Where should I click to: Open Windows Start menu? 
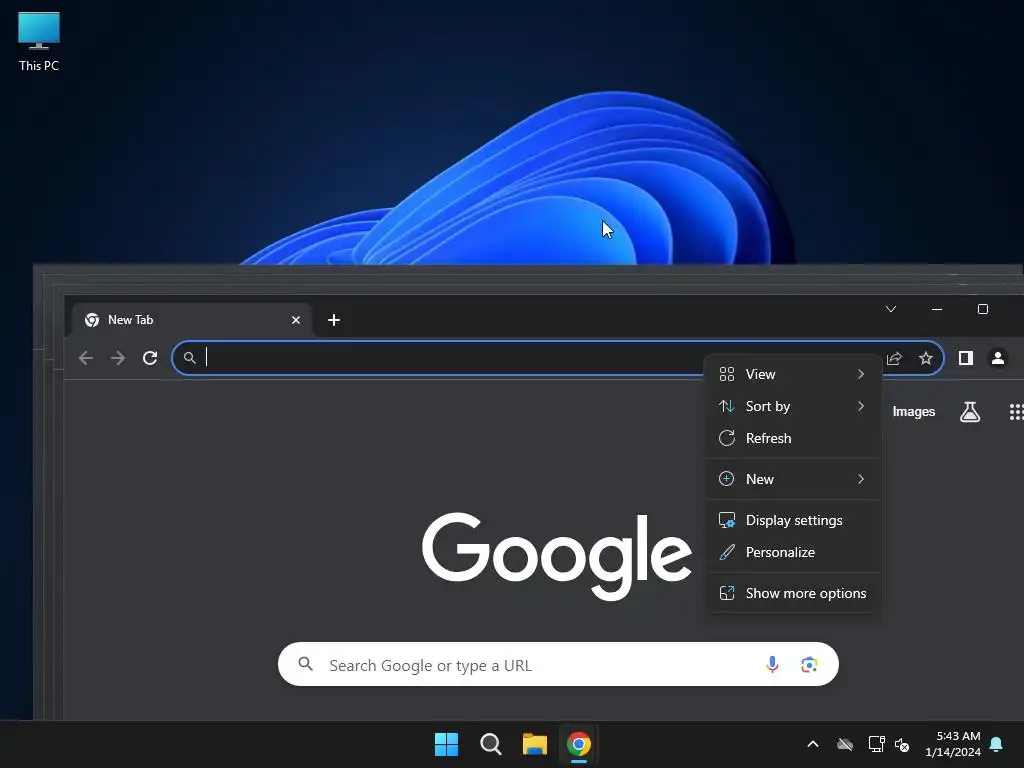447,744
